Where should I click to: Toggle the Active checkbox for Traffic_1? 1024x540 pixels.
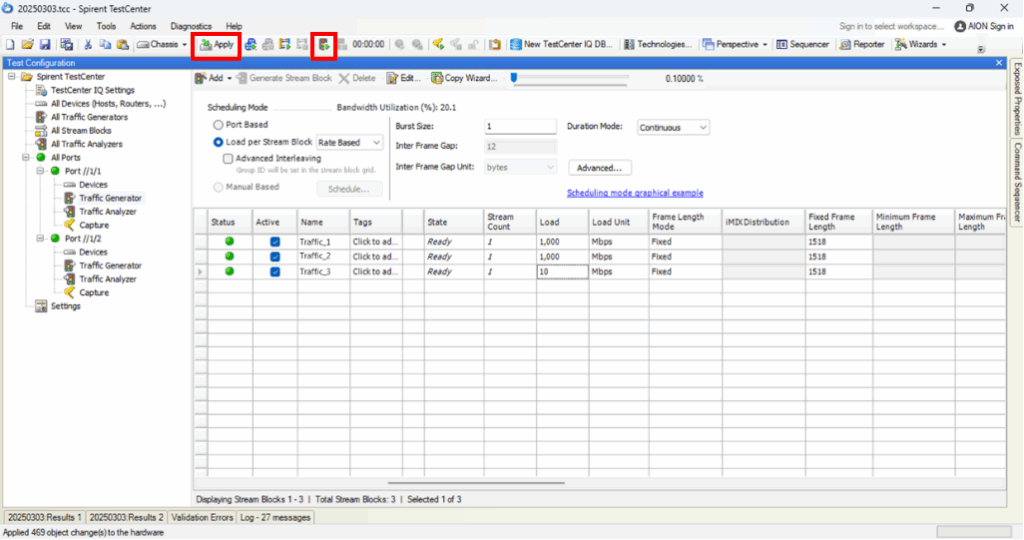[x=275, y=242]
